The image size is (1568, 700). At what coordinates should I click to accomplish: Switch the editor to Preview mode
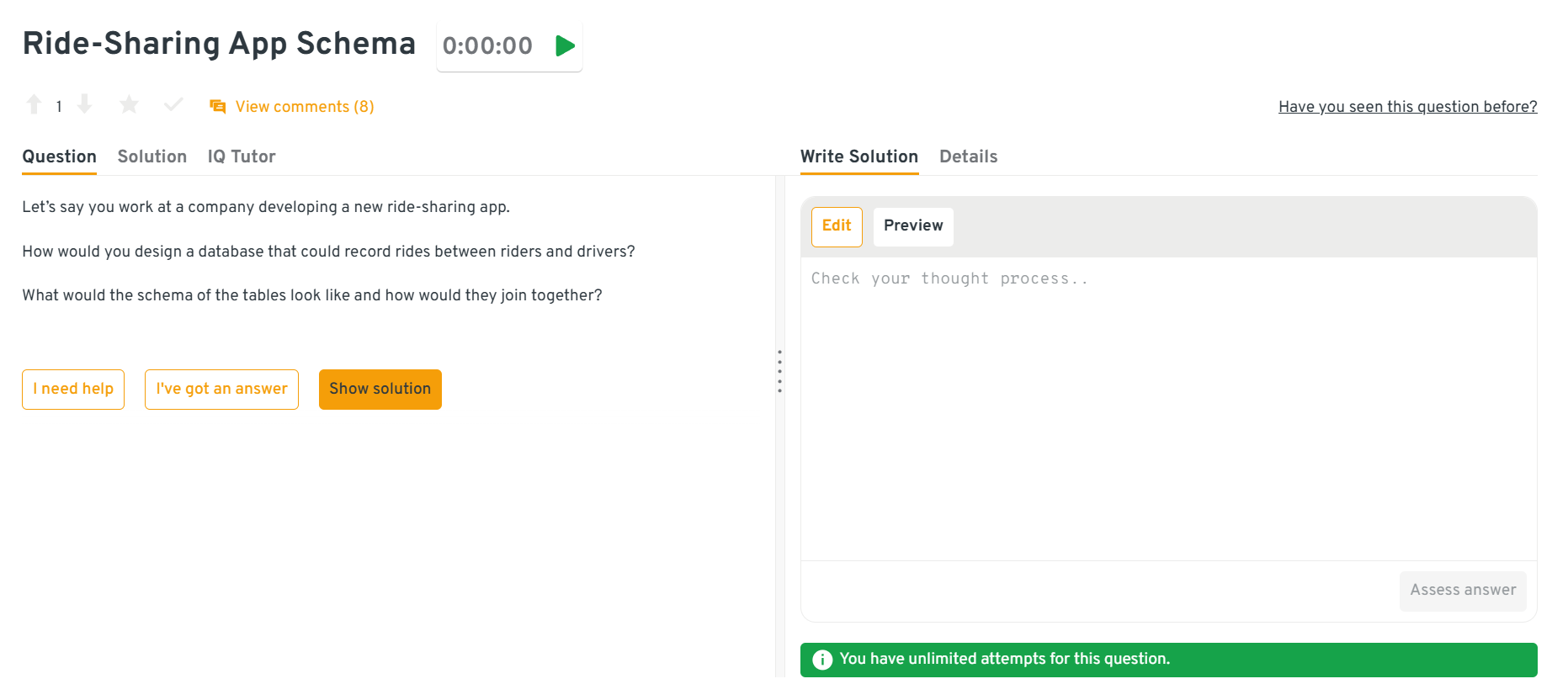pos(913,226)
